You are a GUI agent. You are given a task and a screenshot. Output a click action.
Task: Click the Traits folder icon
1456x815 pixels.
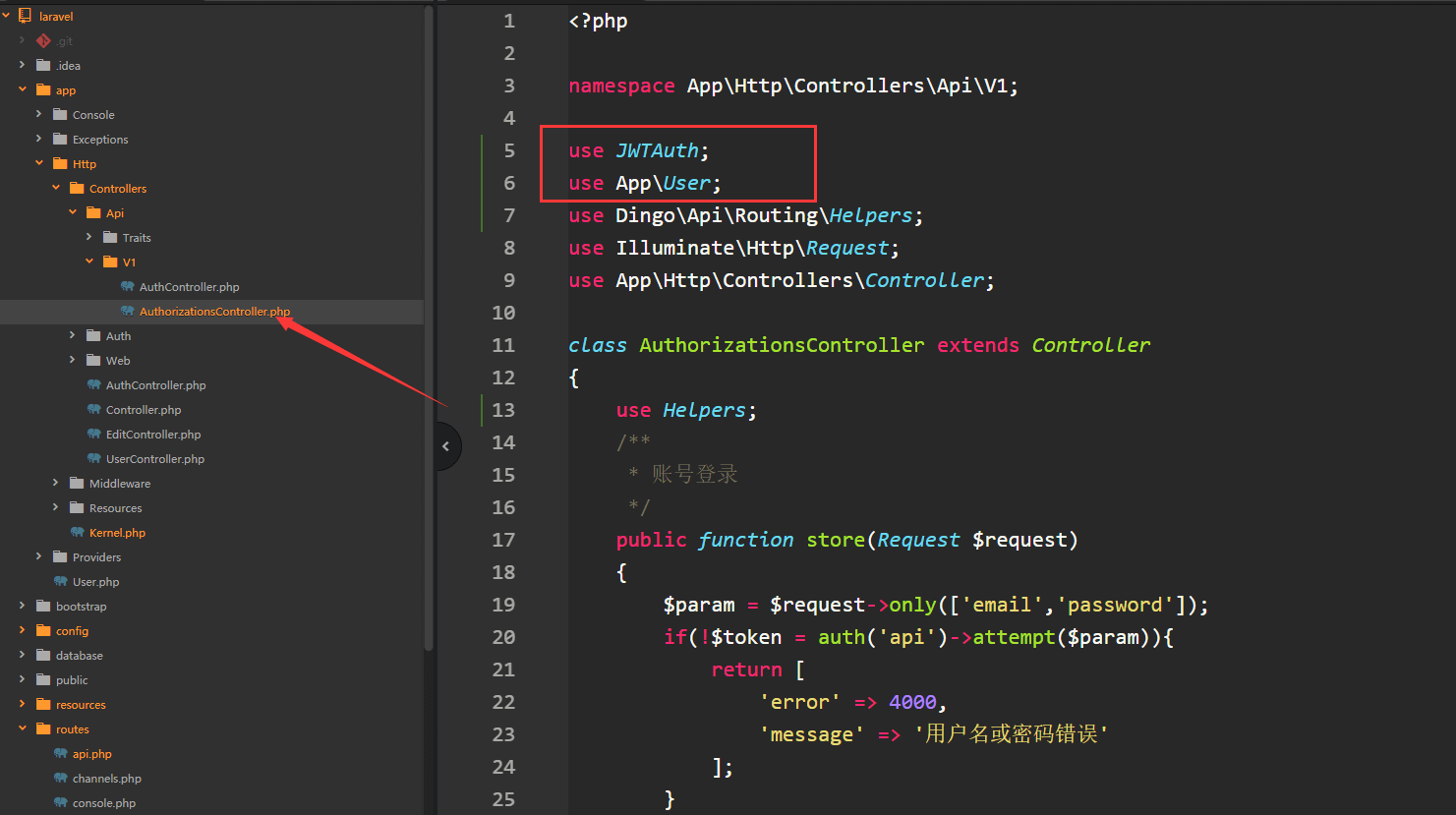coord(110,237)
